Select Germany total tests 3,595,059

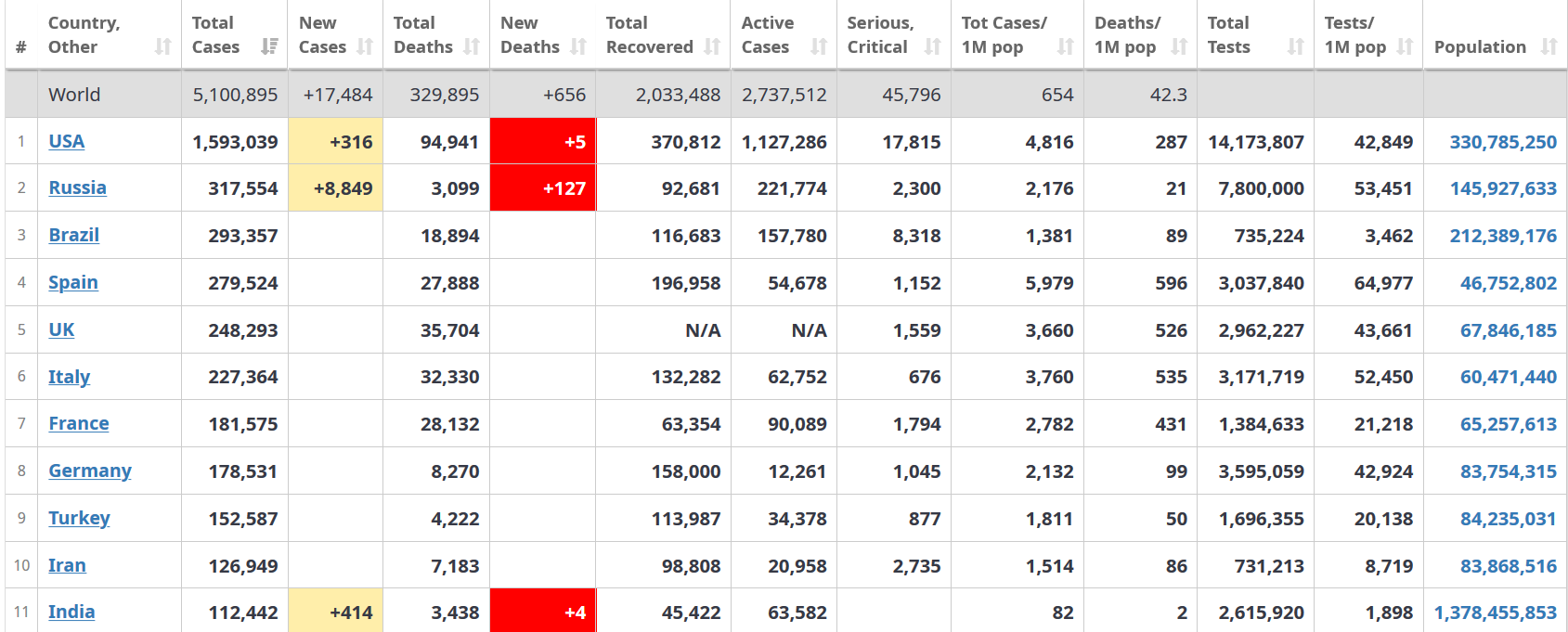pos(1262,471)
